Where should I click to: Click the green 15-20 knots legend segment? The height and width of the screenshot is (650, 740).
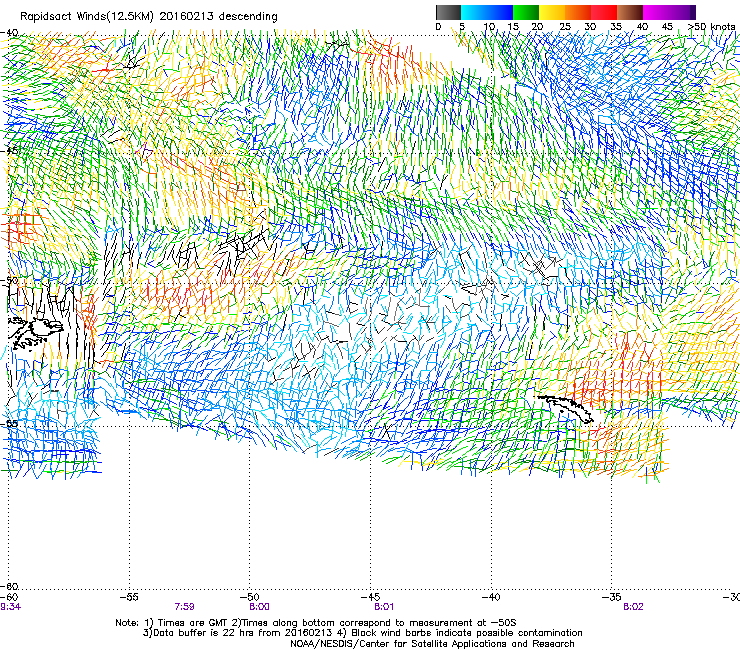click(x=526, y=12)
